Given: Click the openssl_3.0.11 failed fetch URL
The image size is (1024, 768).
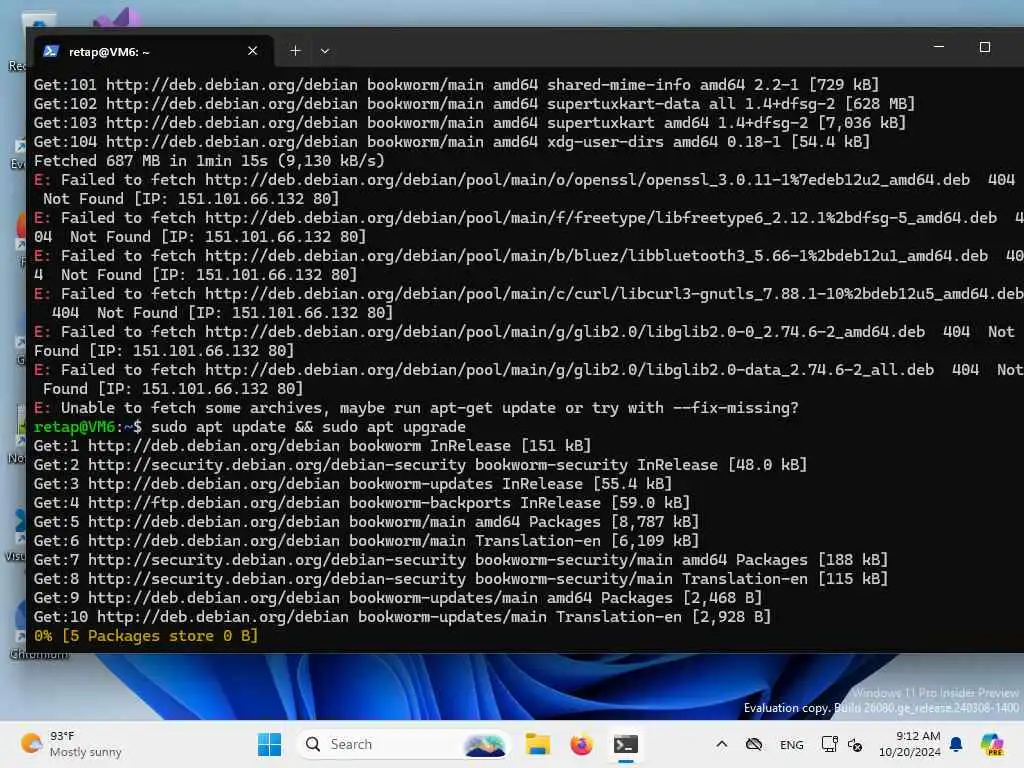Looking at the screenshot, I should point(587,180).
